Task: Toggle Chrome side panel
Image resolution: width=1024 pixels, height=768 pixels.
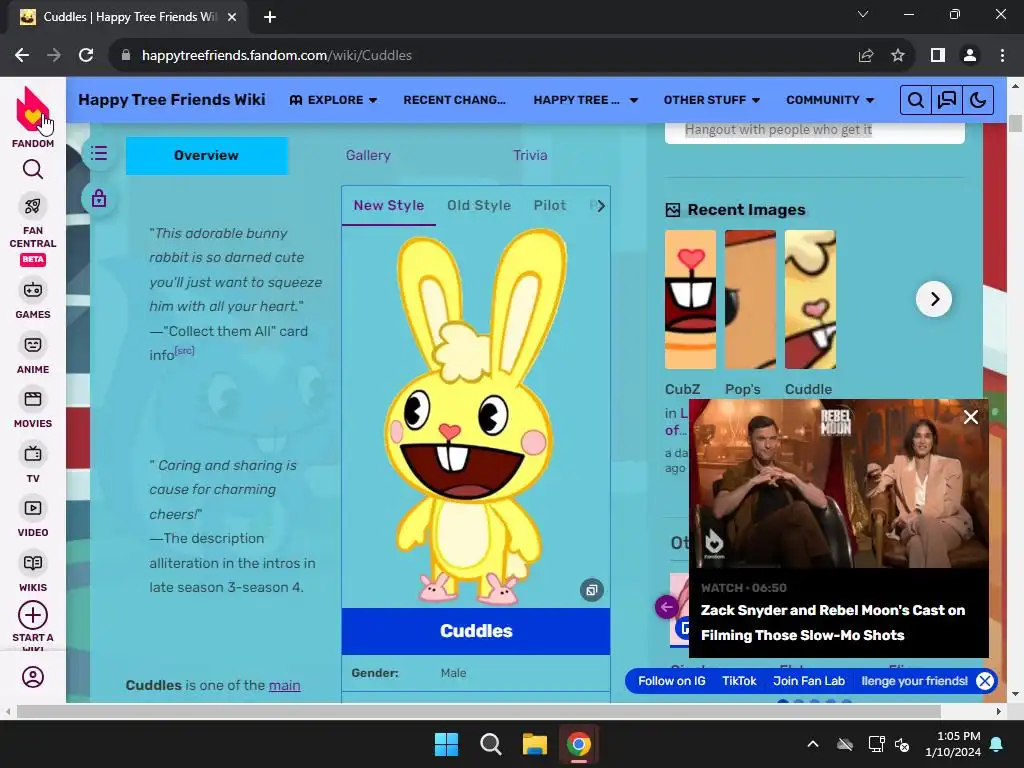Action: pos(938,56)
